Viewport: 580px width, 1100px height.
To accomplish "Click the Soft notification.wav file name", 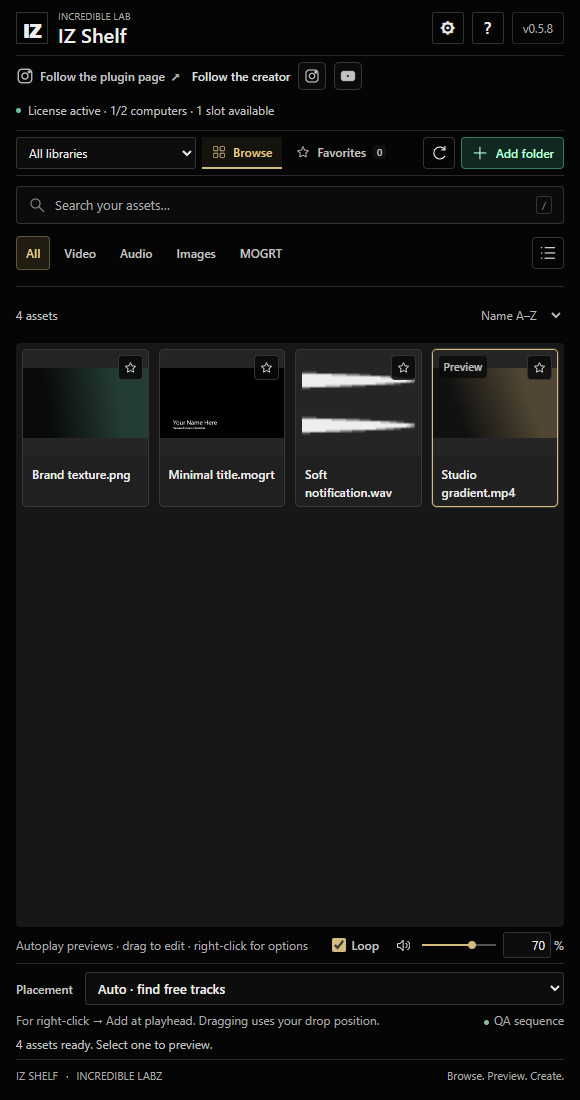I will (x=349, y=484).
